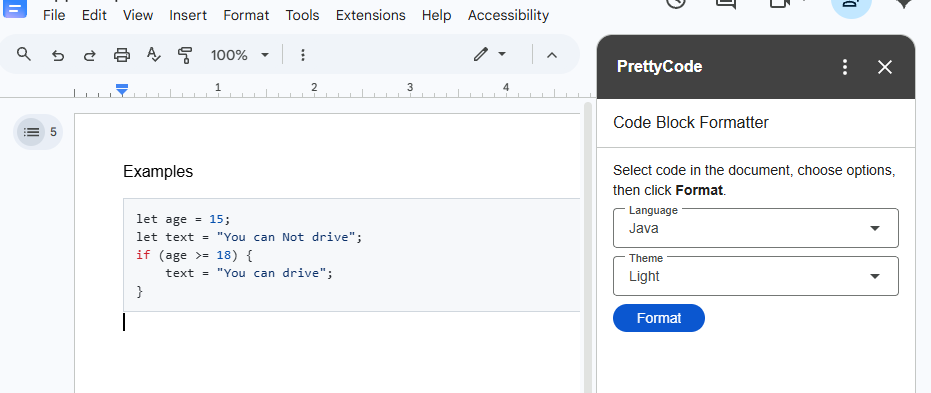Open the Format menu
The height and width of the screenshot is (393, 931).
coord(246,15)
